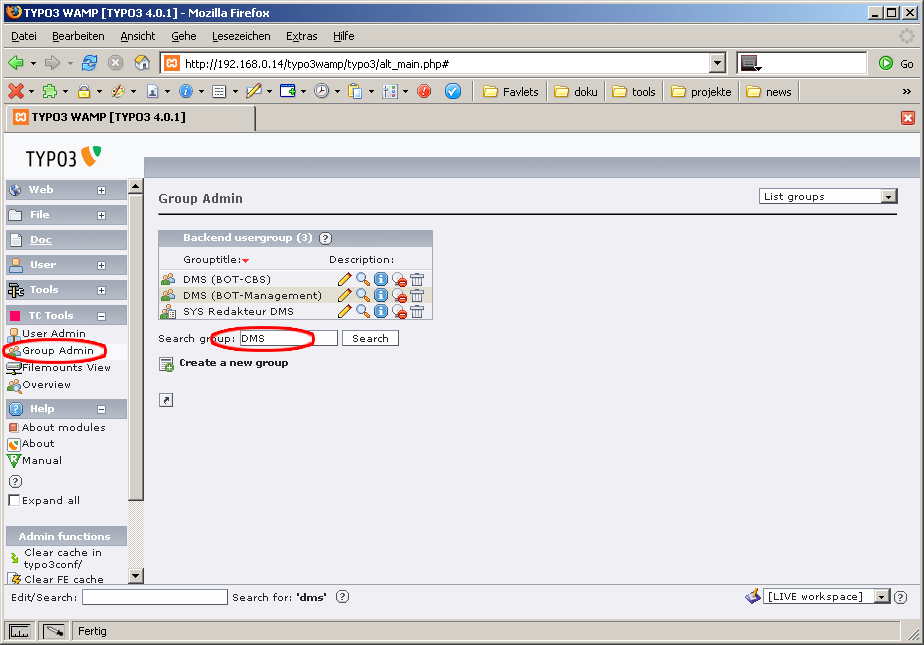Open the URL bar history dropdown

tap(717, 63)
